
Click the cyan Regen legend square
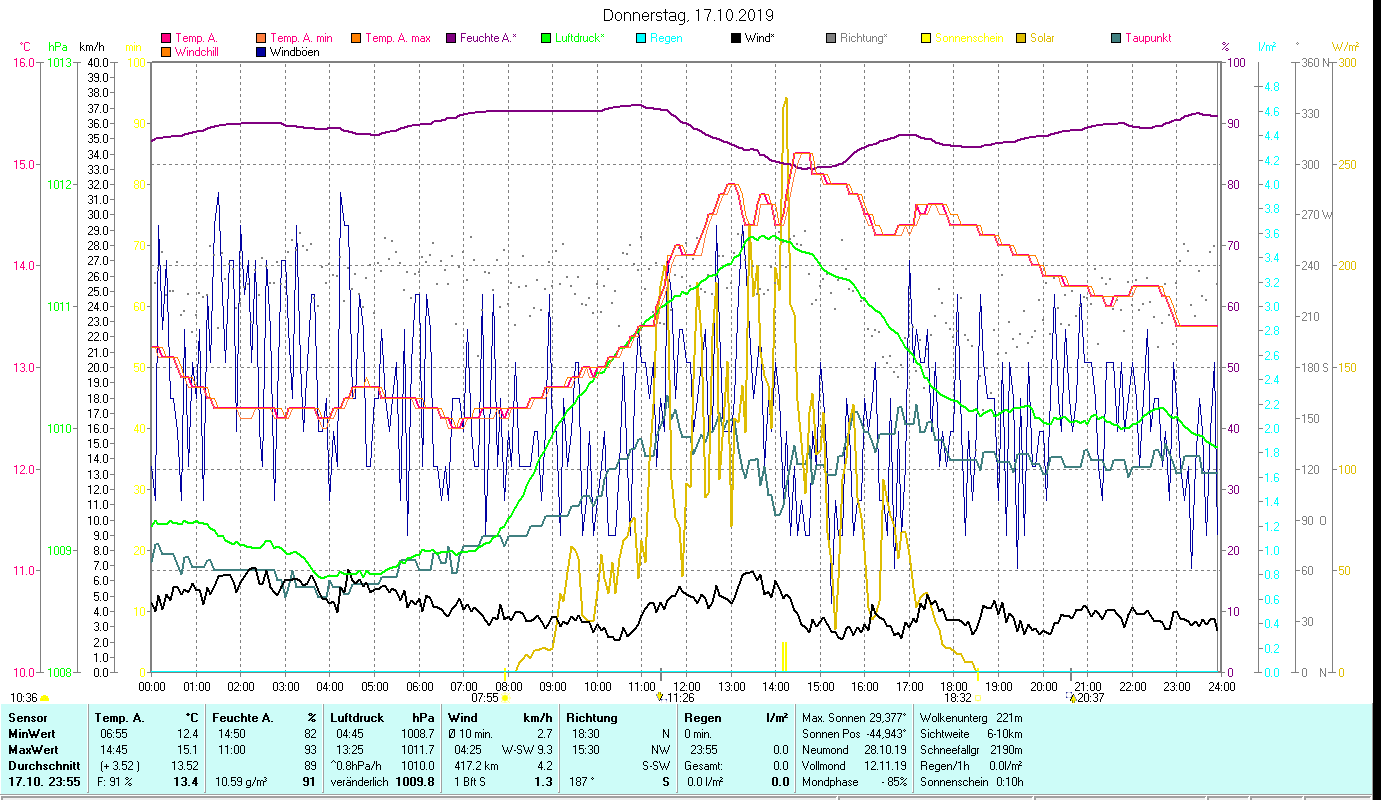[x=641, y=39]
